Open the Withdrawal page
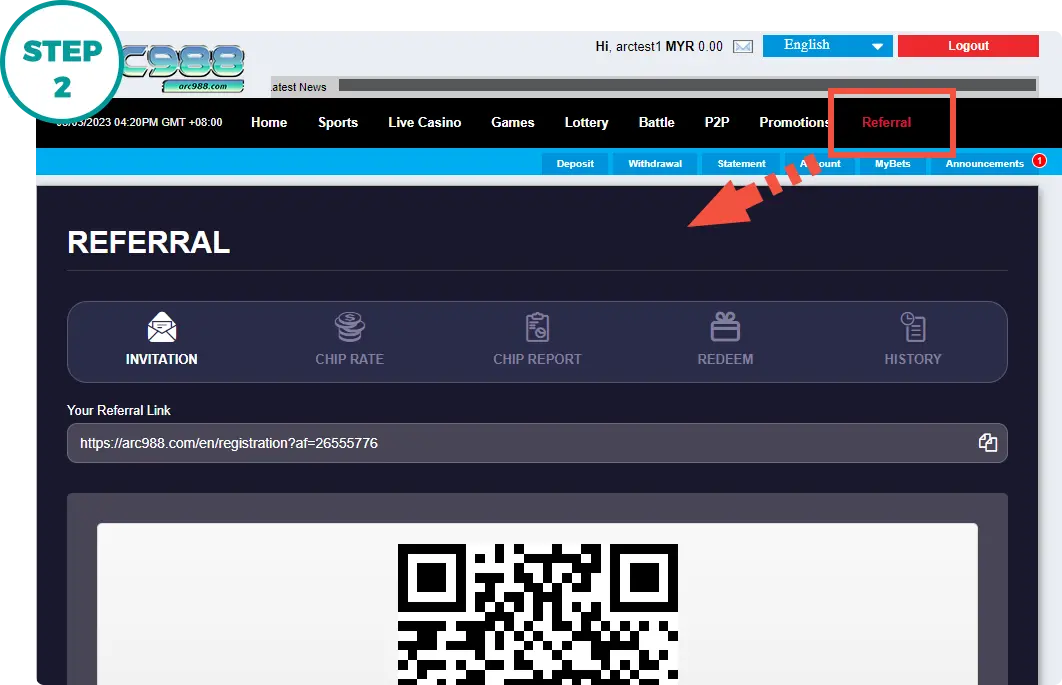 point(655,163)
